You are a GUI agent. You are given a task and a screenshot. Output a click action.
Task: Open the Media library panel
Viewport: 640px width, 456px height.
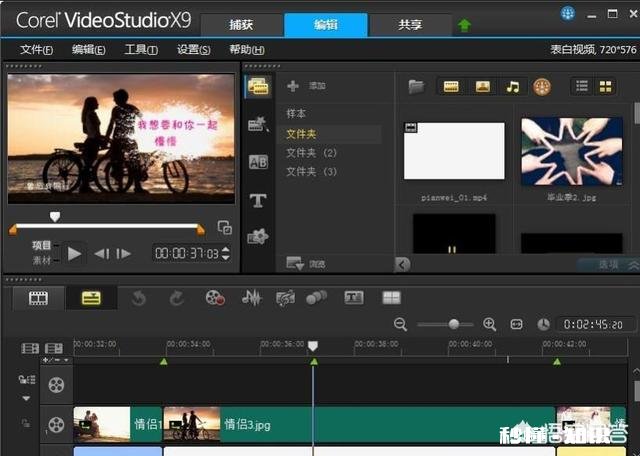click(x=258, y=87)
